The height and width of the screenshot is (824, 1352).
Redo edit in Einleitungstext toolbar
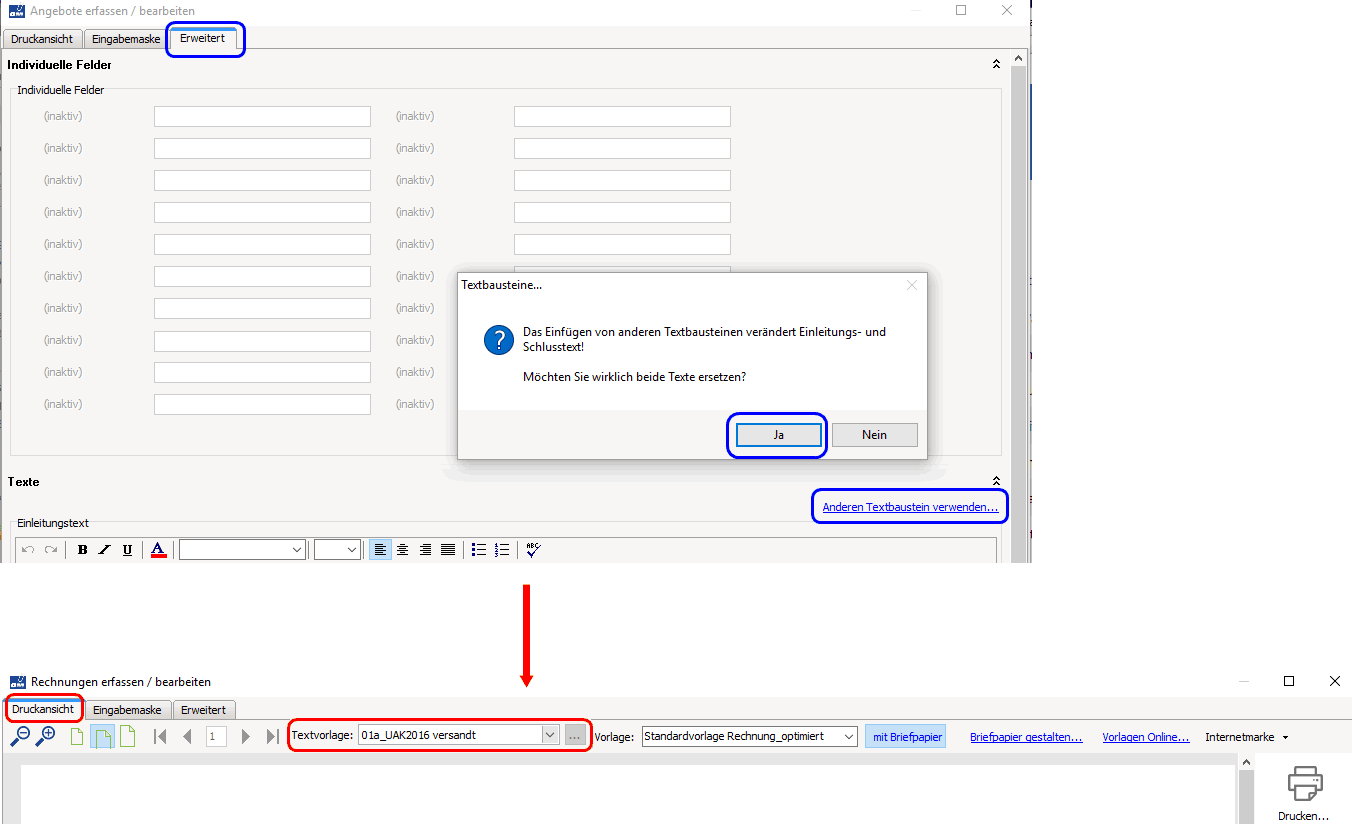(50, 550)
